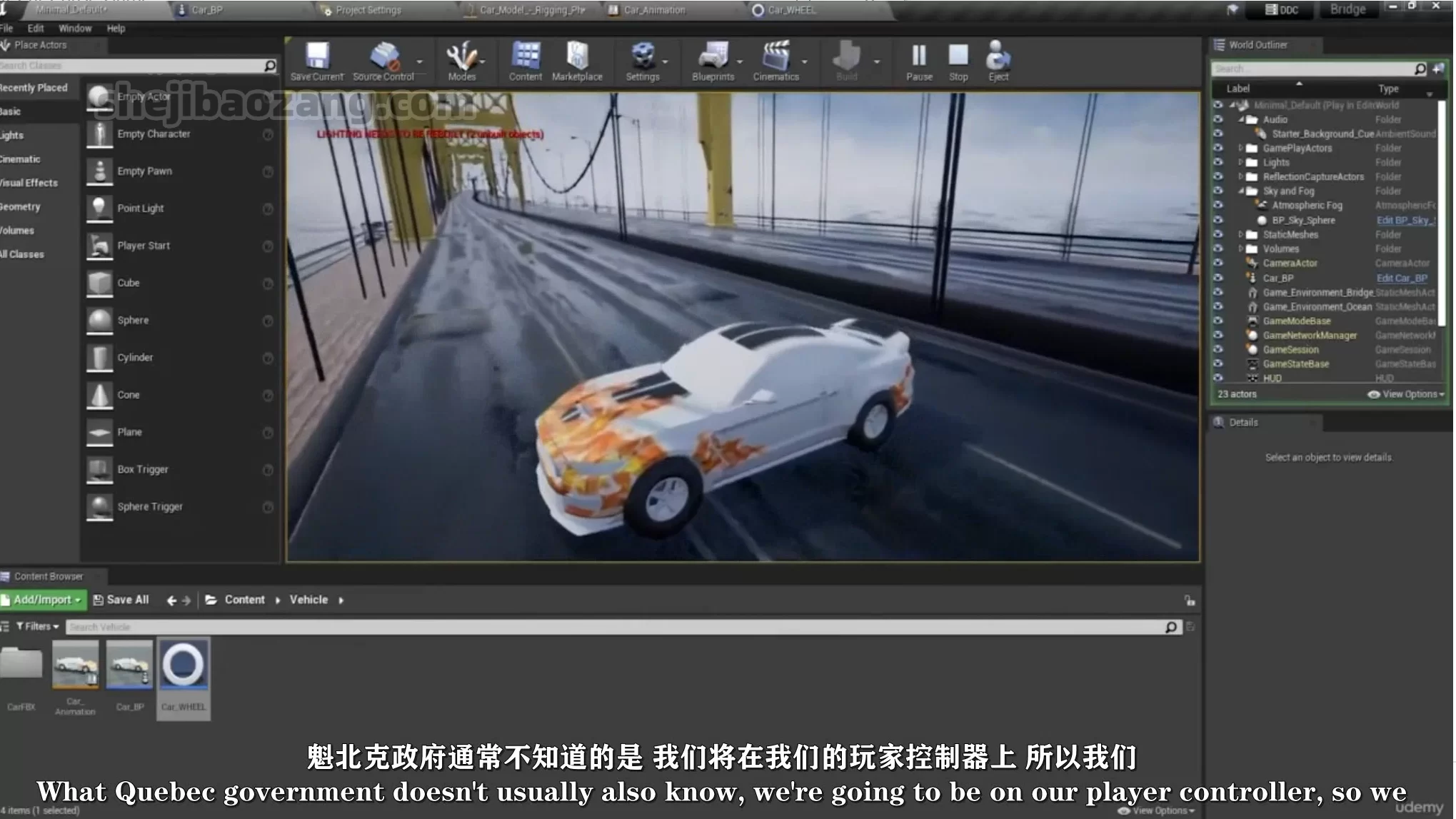Expand the StaticMeshes folder in outliner

[1240, 234]
